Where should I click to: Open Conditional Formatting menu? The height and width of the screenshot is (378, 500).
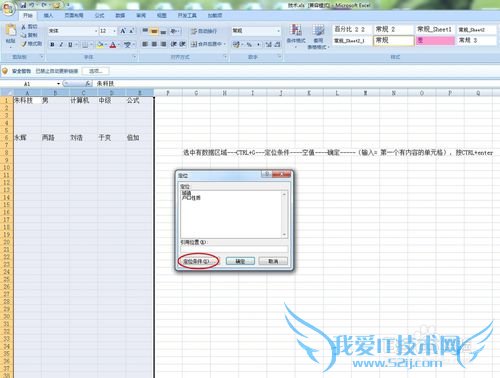click(296, 36)
